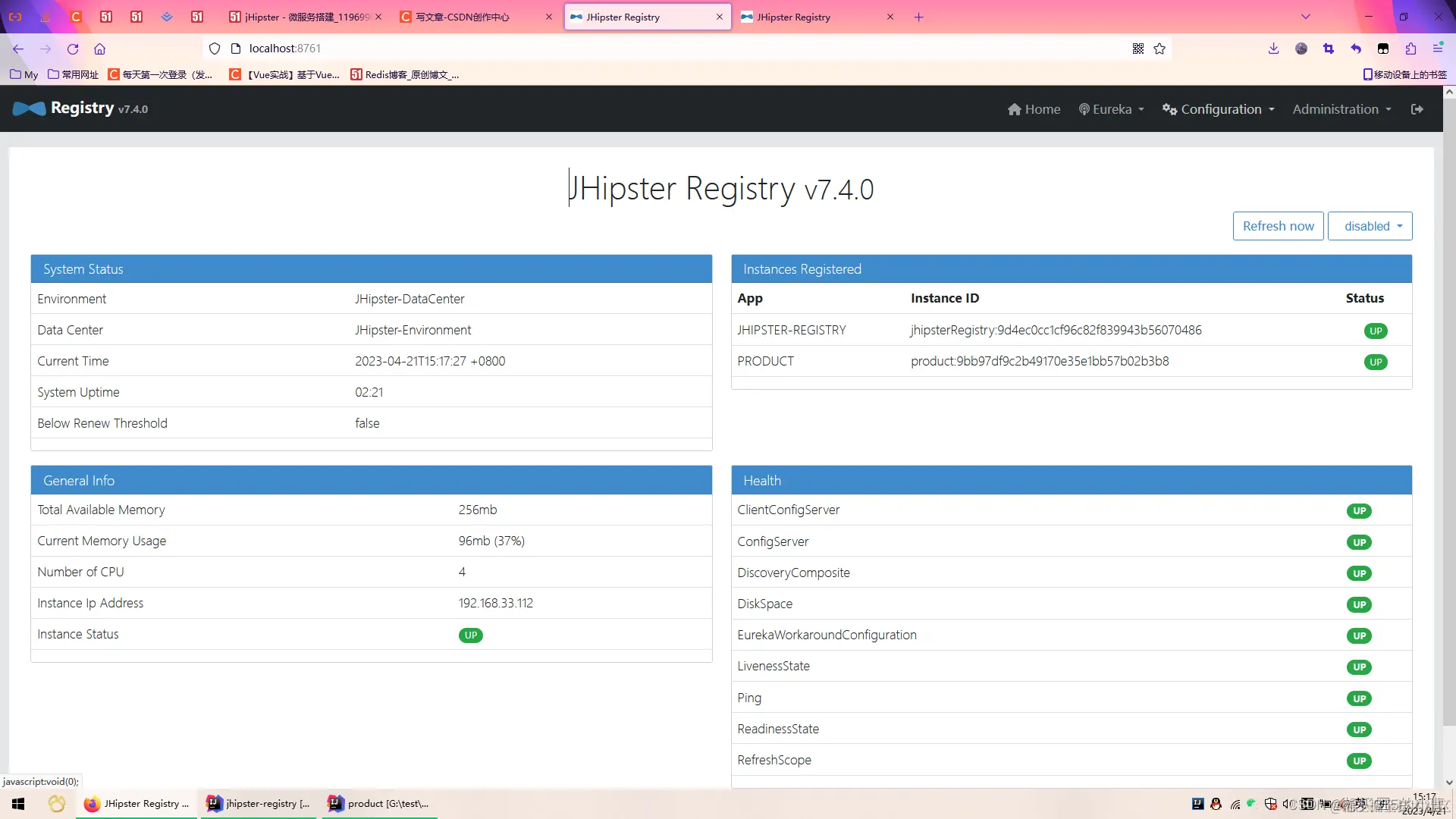Open the Administration dropdown menu
The height and width of the screenshot is (819, 1456).
[1341, 109]
